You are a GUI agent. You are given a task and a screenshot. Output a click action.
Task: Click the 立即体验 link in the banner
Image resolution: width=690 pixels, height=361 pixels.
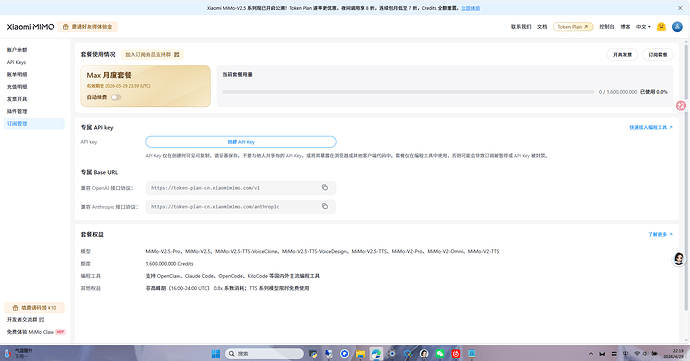pyautogui.click(x=470, y=8)
